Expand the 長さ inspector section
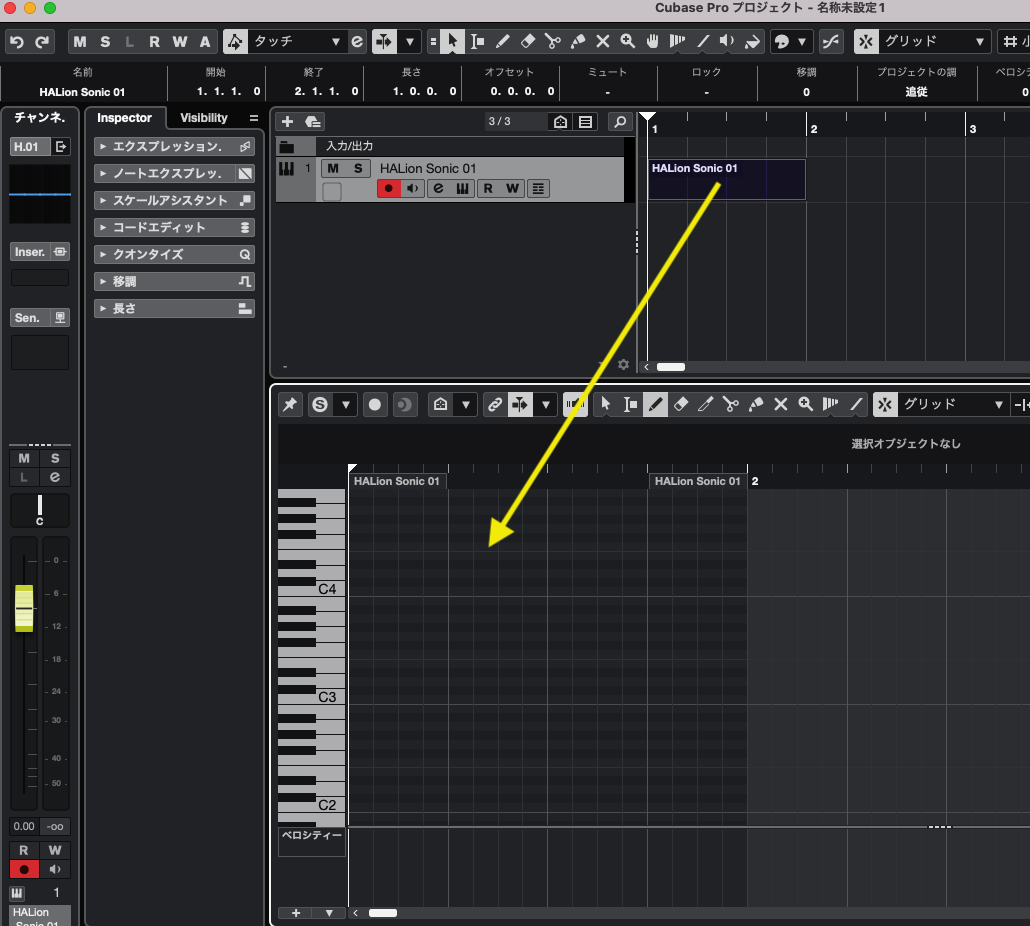Screen dimensions: 1030x926 [174, 309]
